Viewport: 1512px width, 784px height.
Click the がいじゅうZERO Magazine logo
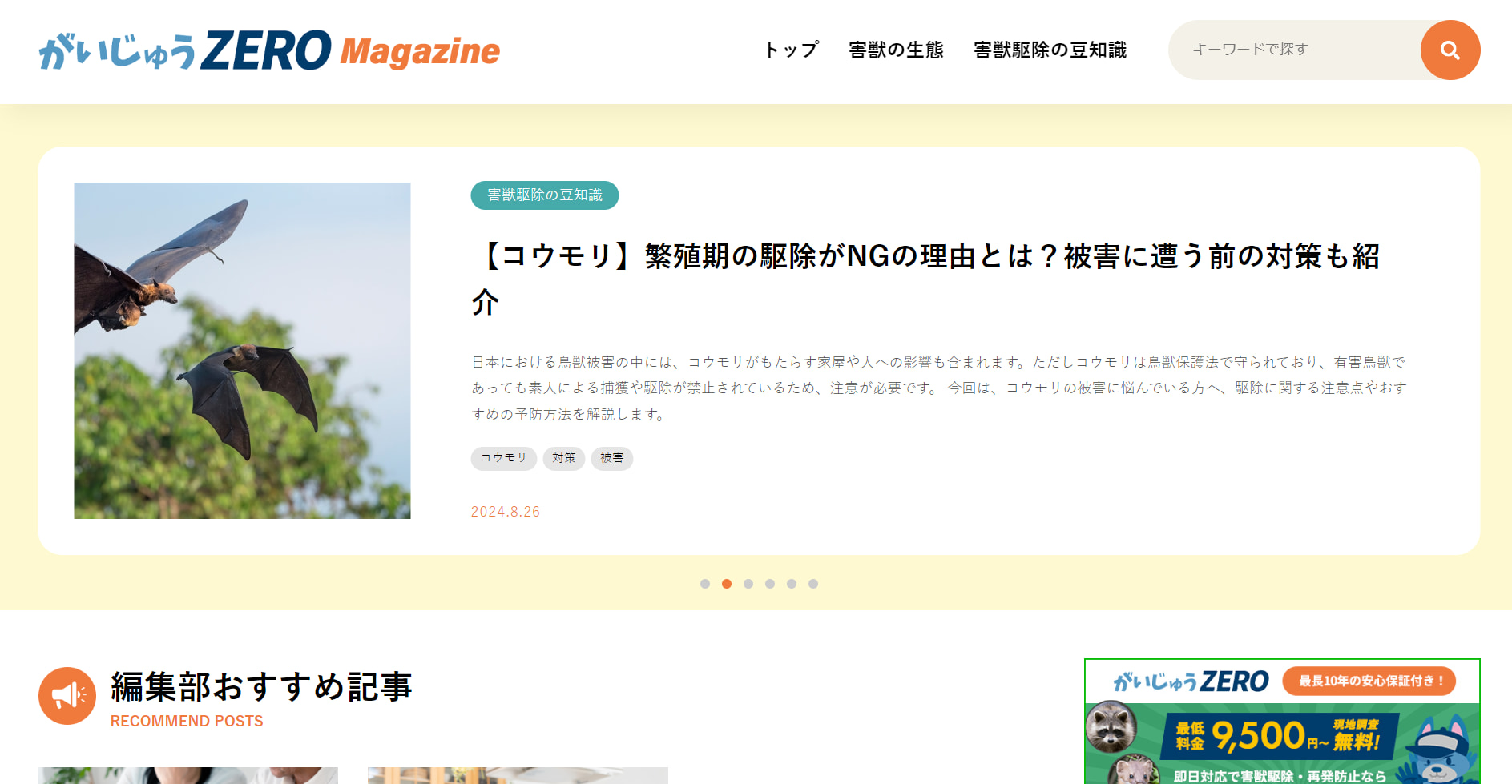(x=269, y=50)
